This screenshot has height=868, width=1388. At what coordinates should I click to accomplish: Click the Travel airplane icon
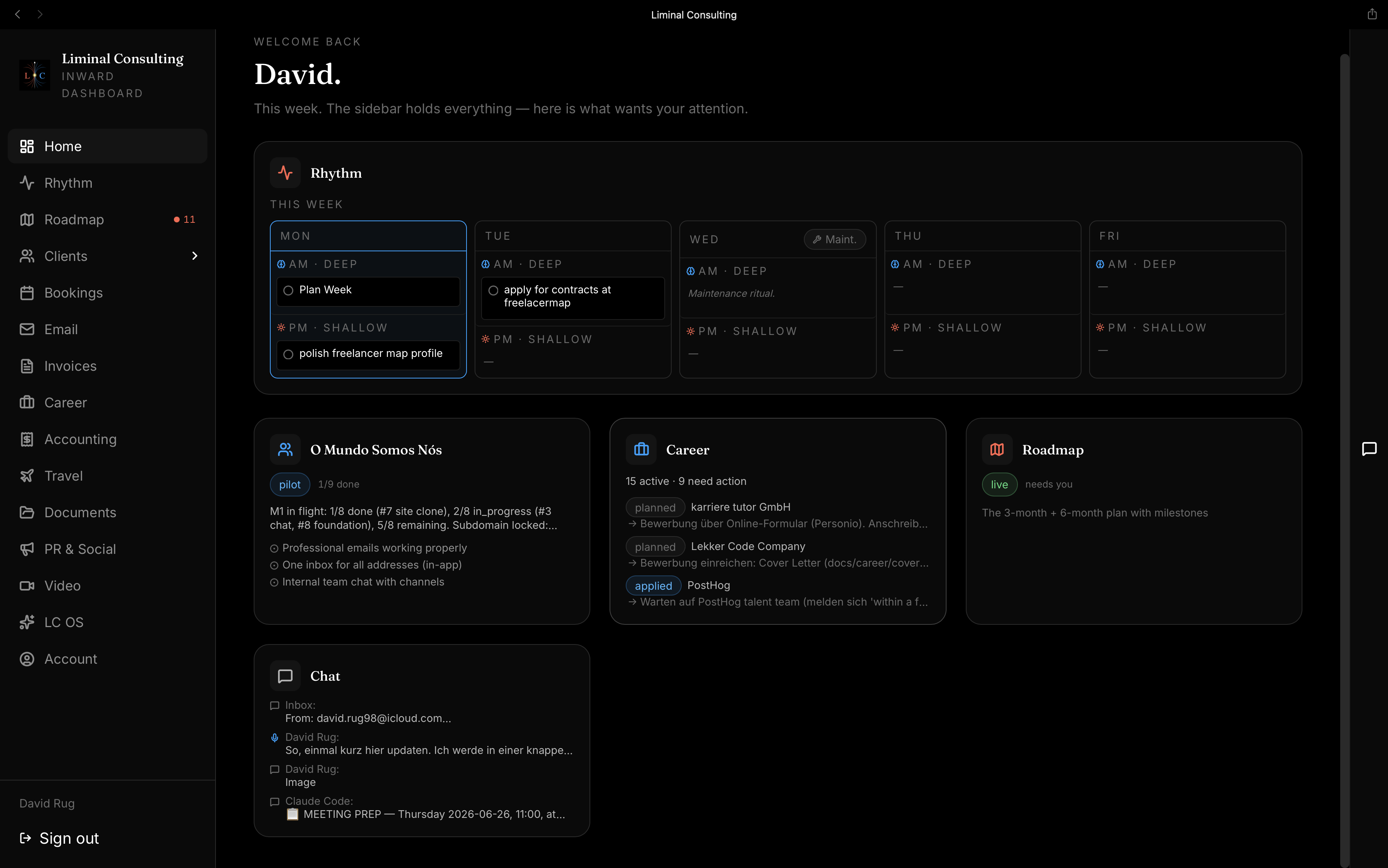click(x=27, y=476)
